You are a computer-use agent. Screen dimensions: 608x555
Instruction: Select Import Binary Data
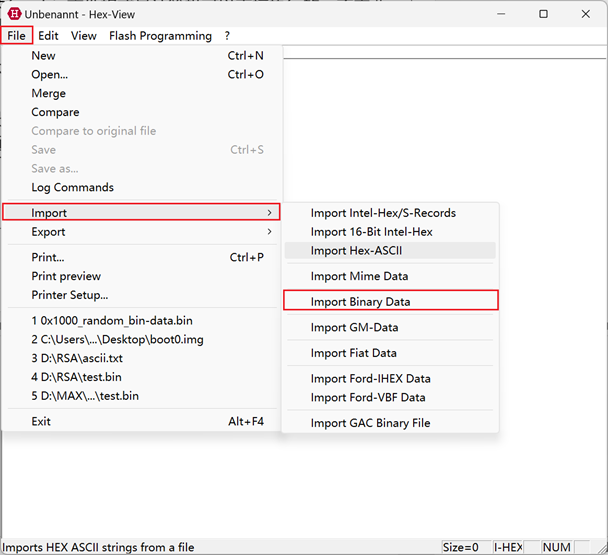tap(360, 301)
